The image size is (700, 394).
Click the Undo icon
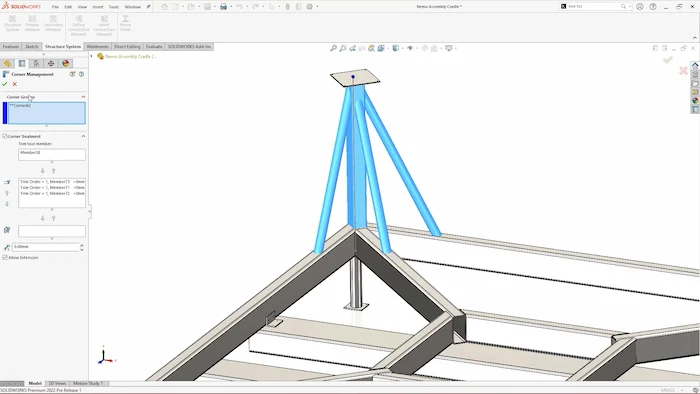point(239,7)
